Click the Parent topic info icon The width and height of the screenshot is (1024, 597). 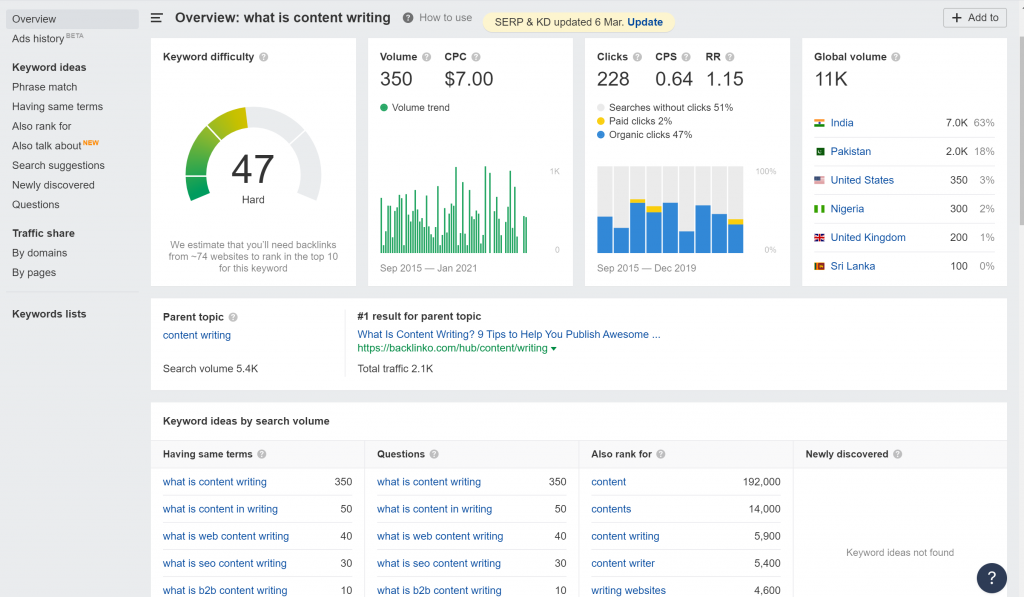(233, 317)
